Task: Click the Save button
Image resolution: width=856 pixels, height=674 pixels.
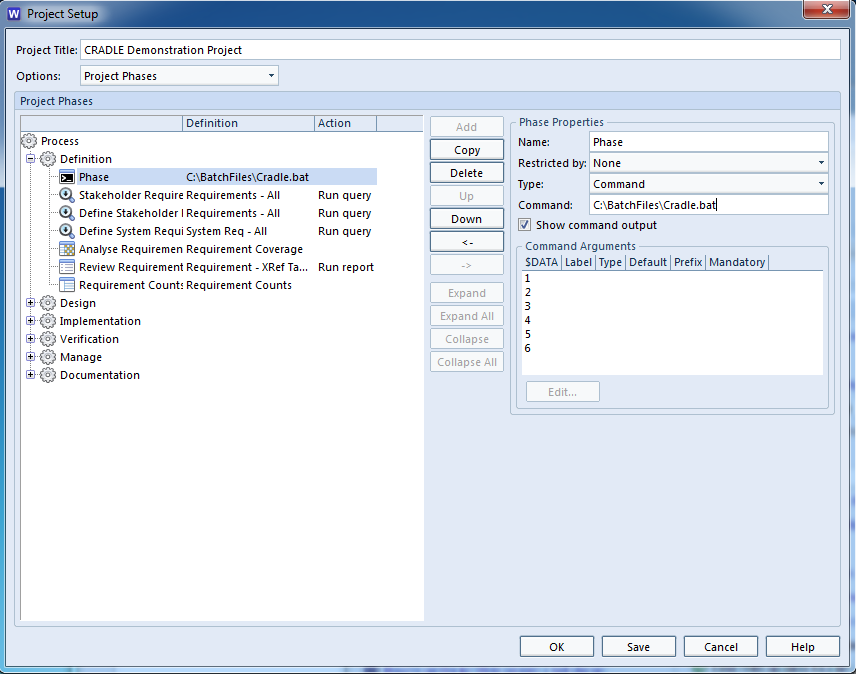Action: pos(639,647)
